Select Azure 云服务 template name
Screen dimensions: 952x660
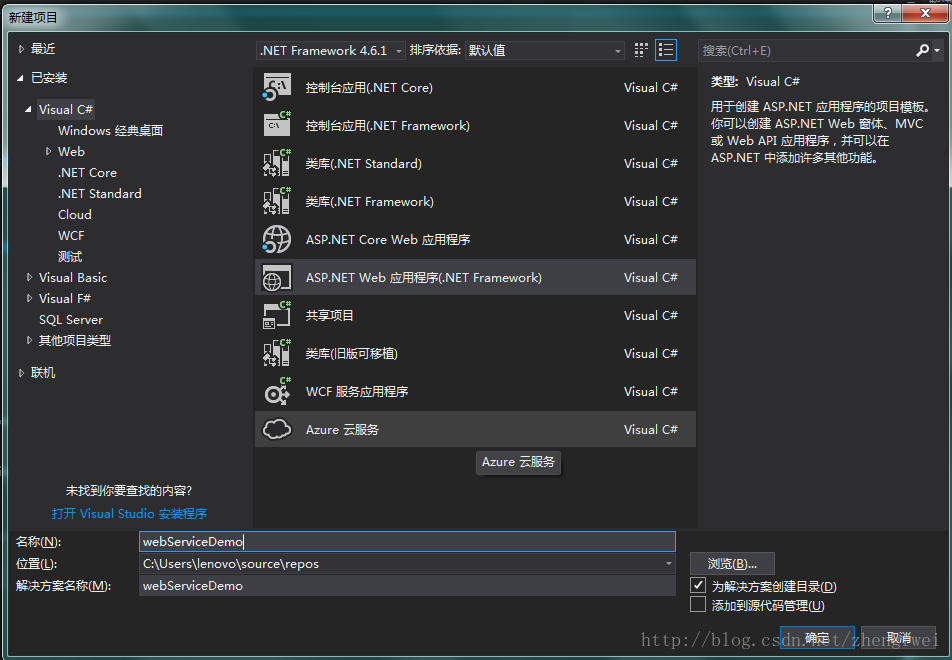pyautogui.click(x=342, y=429)
